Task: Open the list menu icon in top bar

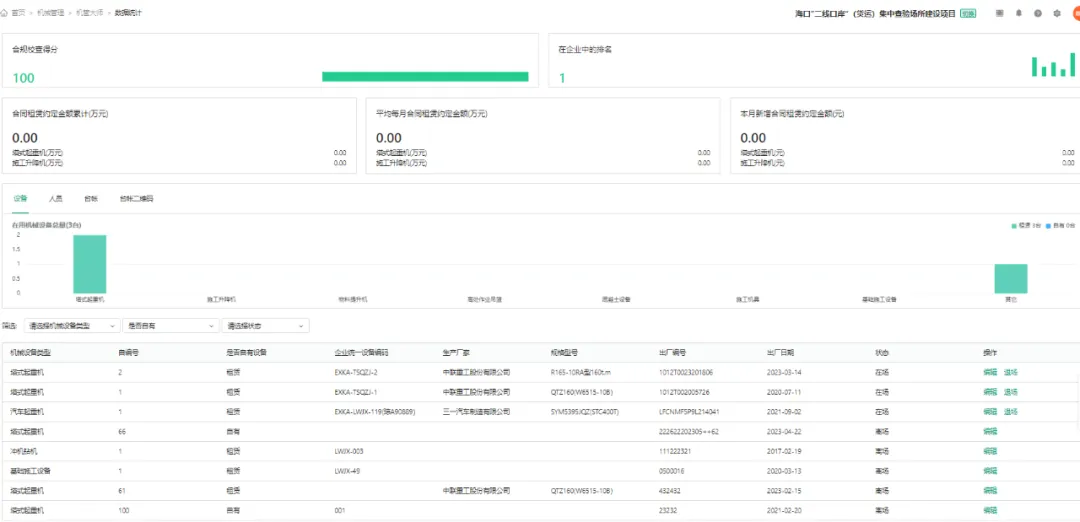Action: point(999,13)
